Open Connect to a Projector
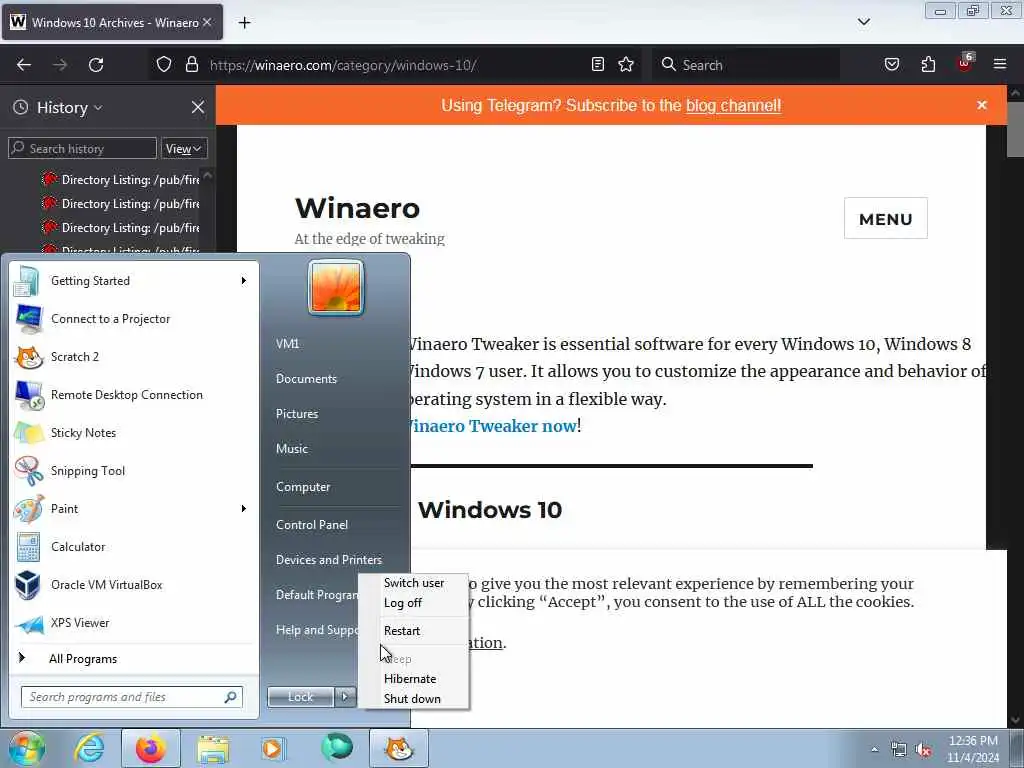Viewport: 1024px width, 768px height. (x=133, y=319)
